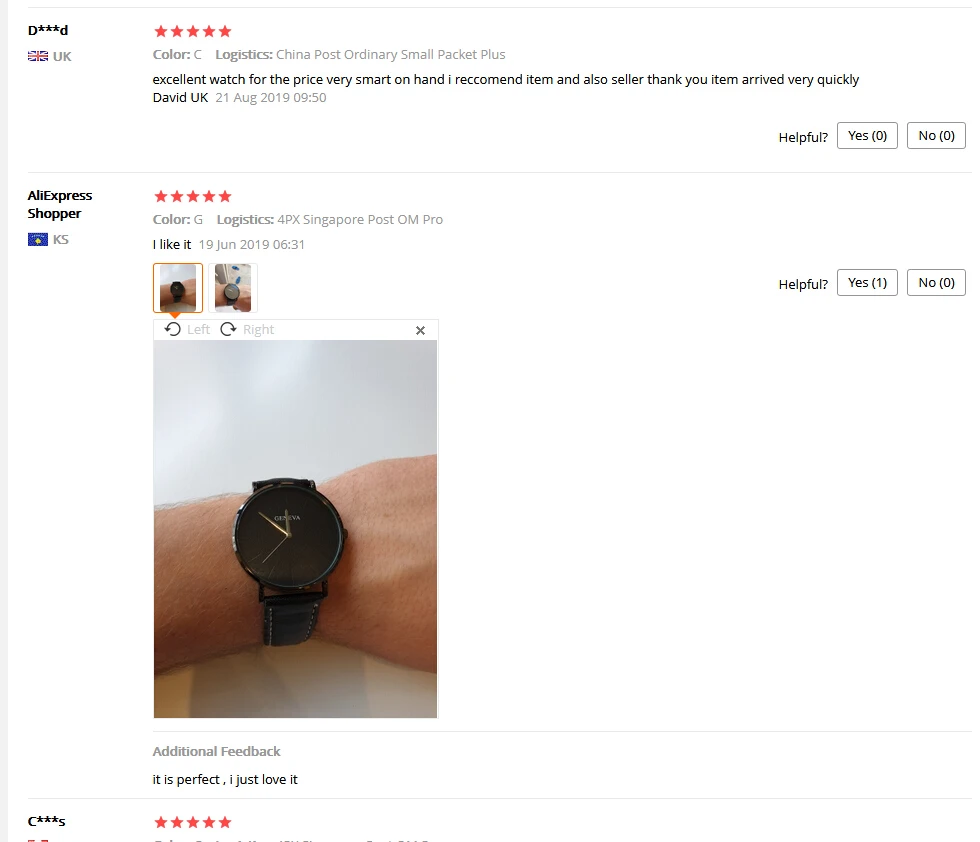Click the UK flag icon under D***d
Viewport: 980px width, 842px height.
tap(38, 56)
